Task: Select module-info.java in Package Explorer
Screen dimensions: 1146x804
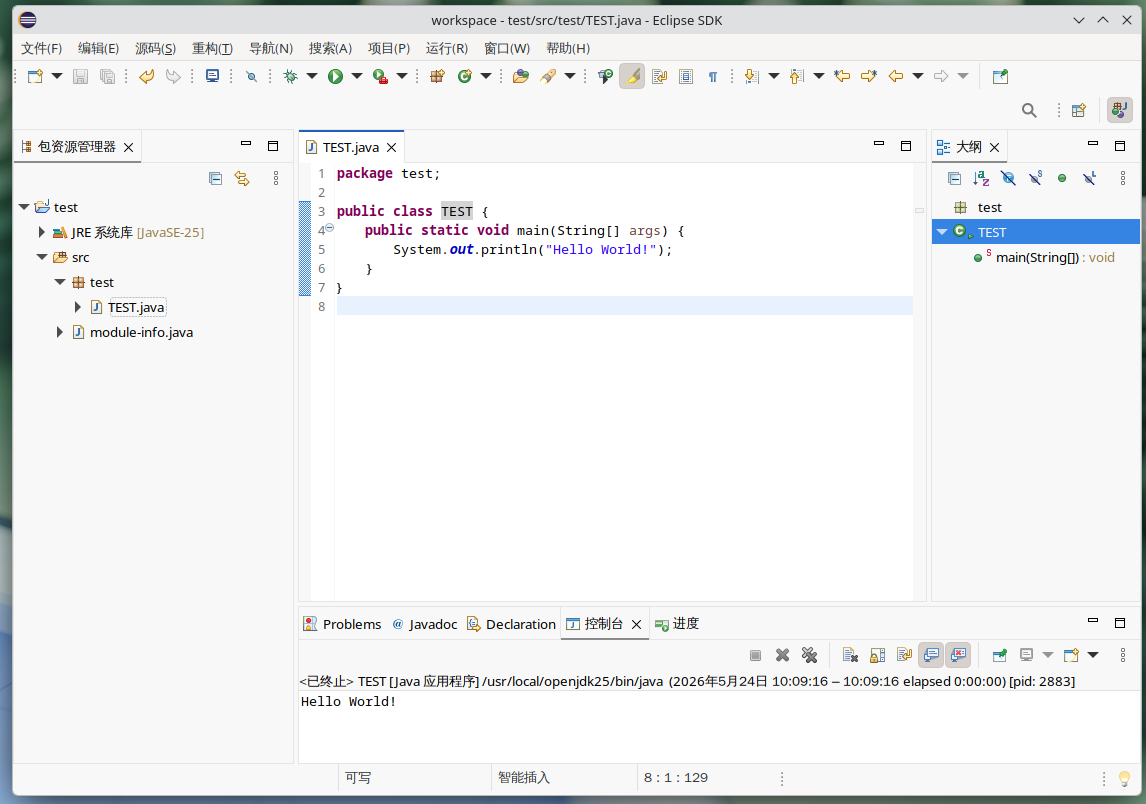Action: click(133, 332)
